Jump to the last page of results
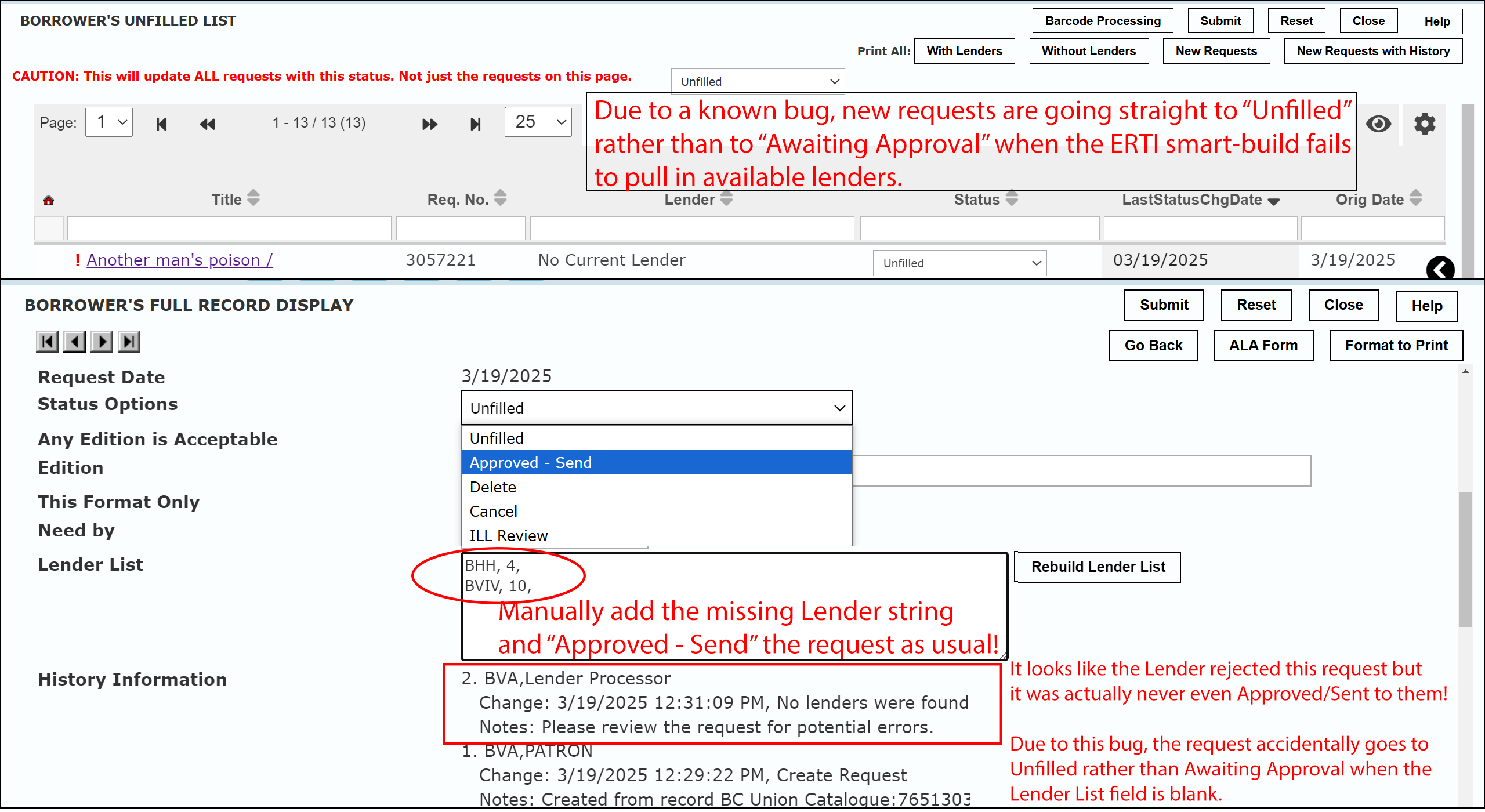 (x=475, y=124)
